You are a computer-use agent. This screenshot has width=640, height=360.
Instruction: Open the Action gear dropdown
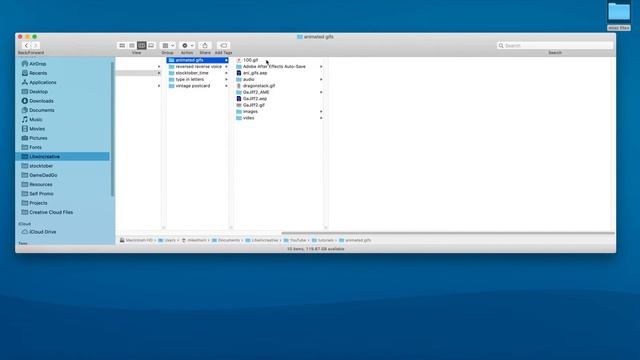[x=187, y=45]
